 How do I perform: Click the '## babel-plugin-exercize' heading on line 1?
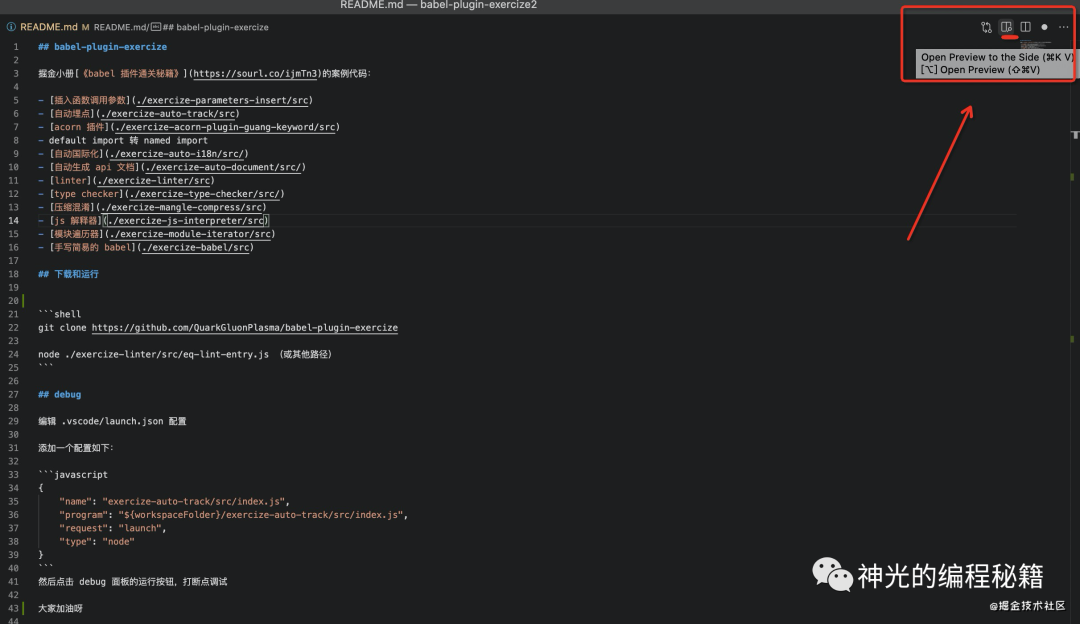click(102, 47)
